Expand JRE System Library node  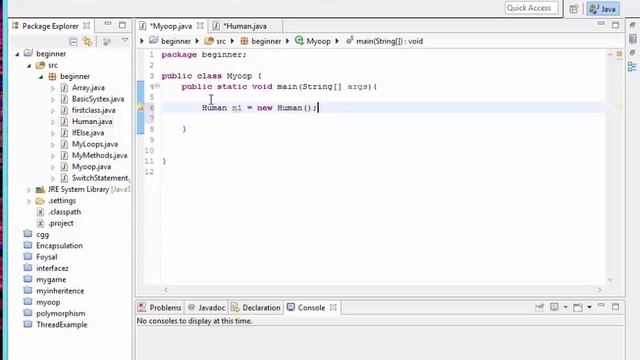point(29,190)
